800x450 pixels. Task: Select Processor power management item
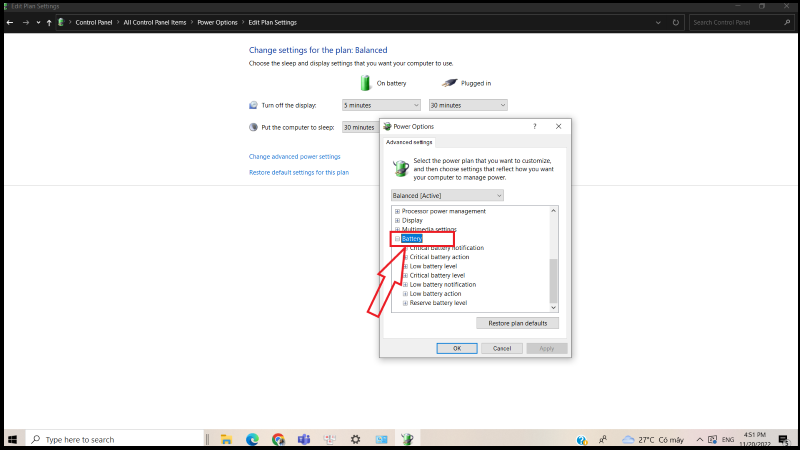(443, 211)
